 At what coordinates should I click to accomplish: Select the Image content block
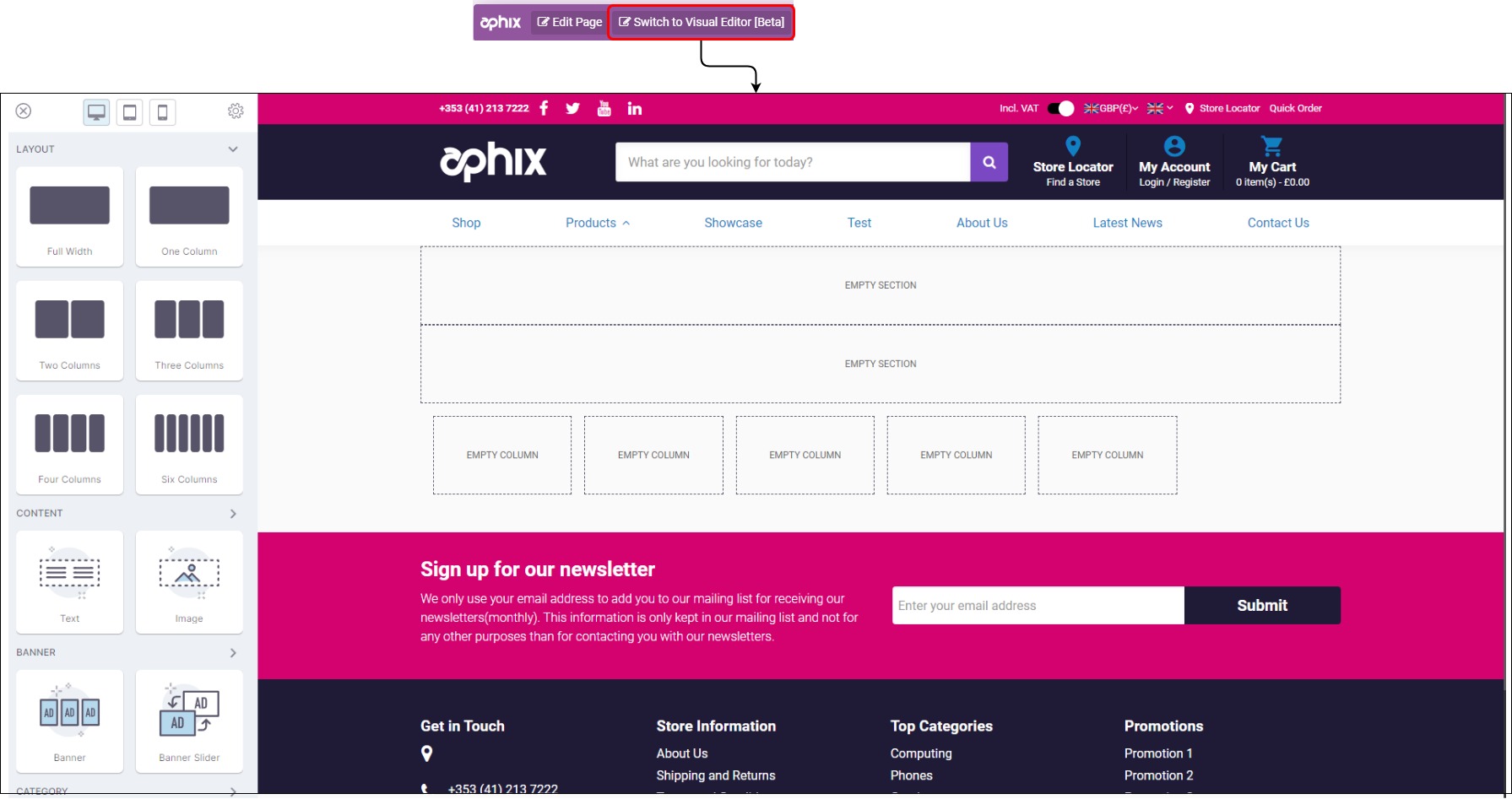[x=189, y=581]
